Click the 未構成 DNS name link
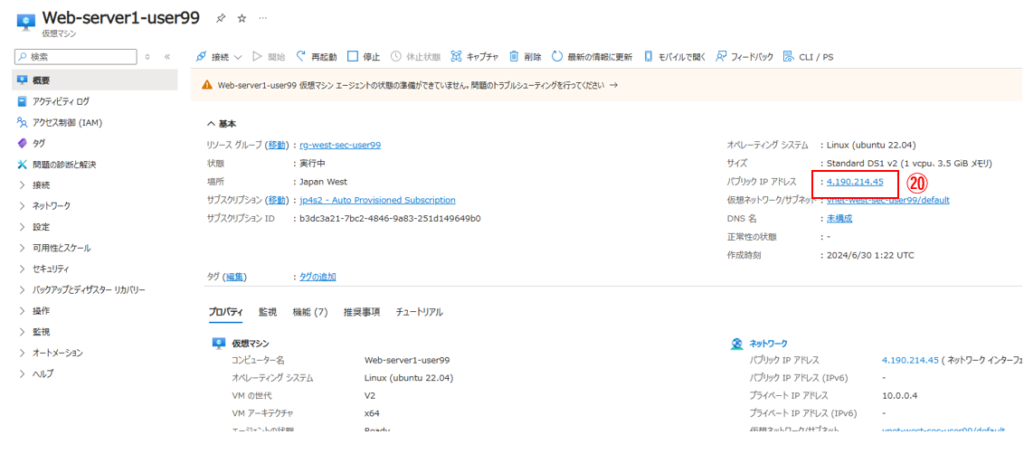Image resolution: width=1024 pixels, height=463 pixels. pyautogui.click(x=839, y=218)
